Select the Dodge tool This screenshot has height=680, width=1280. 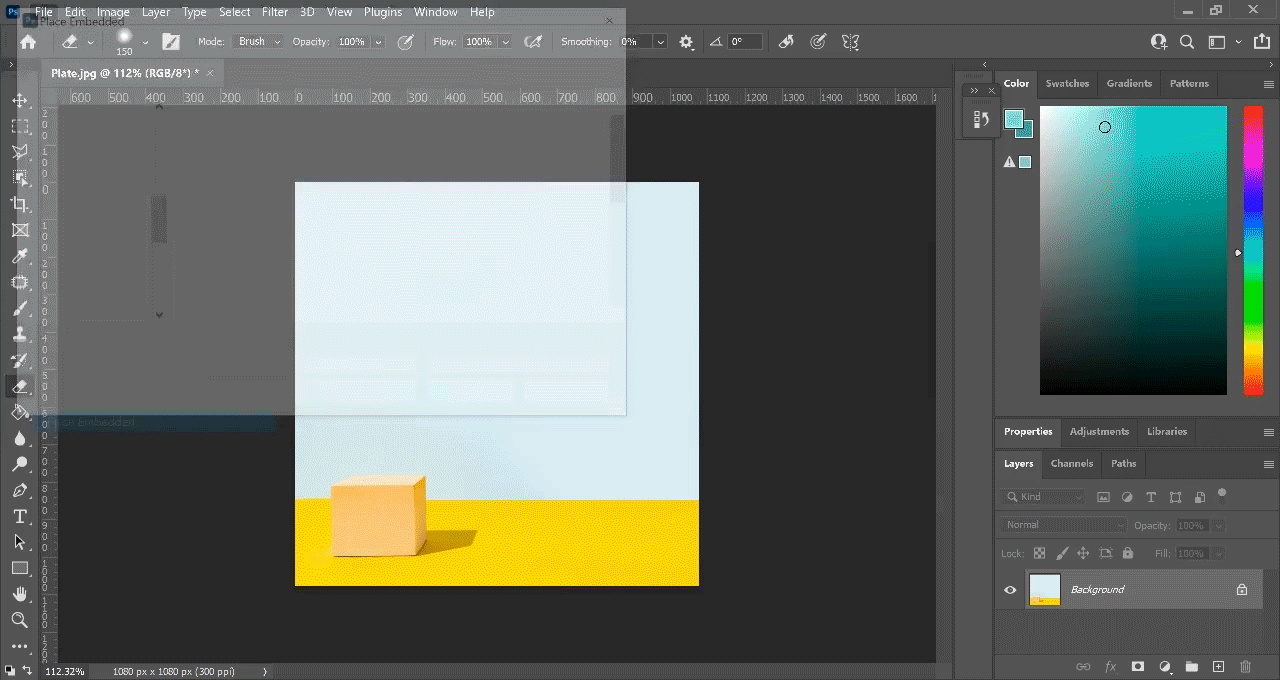tap(20, 464)
